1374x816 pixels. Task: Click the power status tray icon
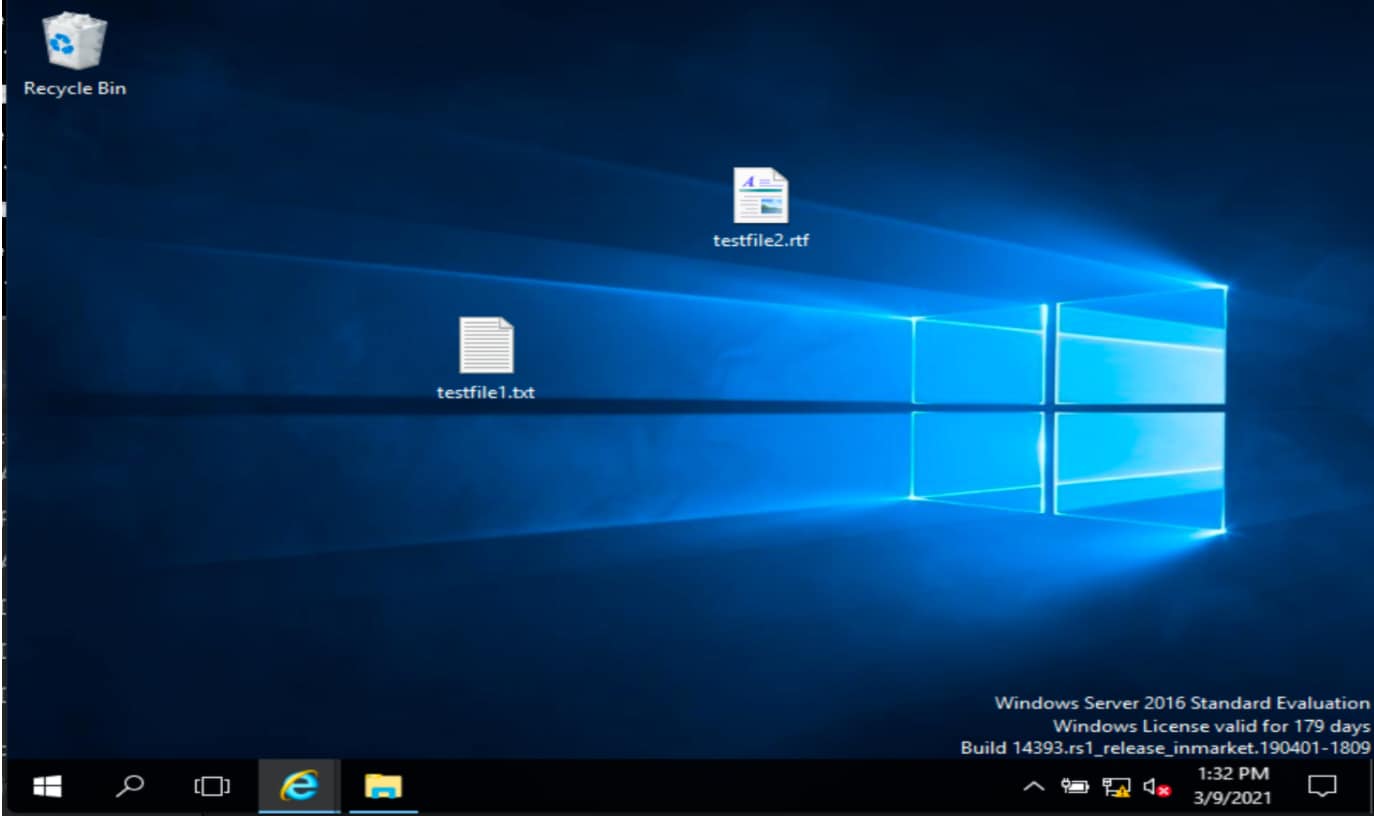pos(1075,788)
